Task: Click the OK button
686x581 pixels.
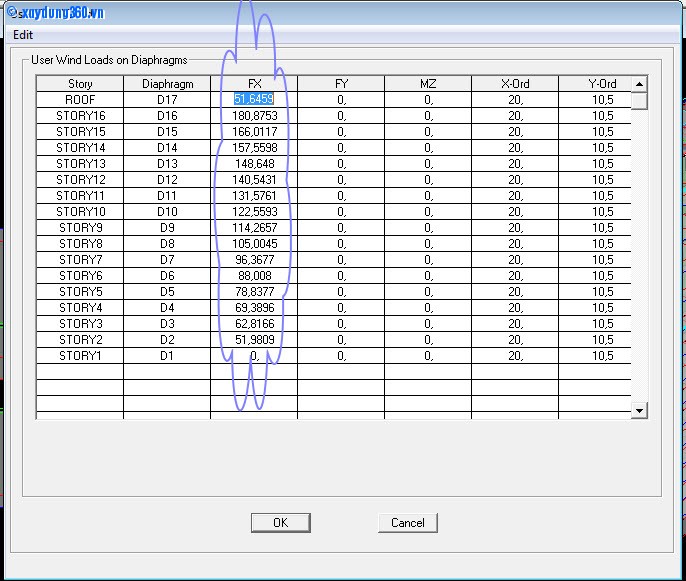Action: (280, 522)
